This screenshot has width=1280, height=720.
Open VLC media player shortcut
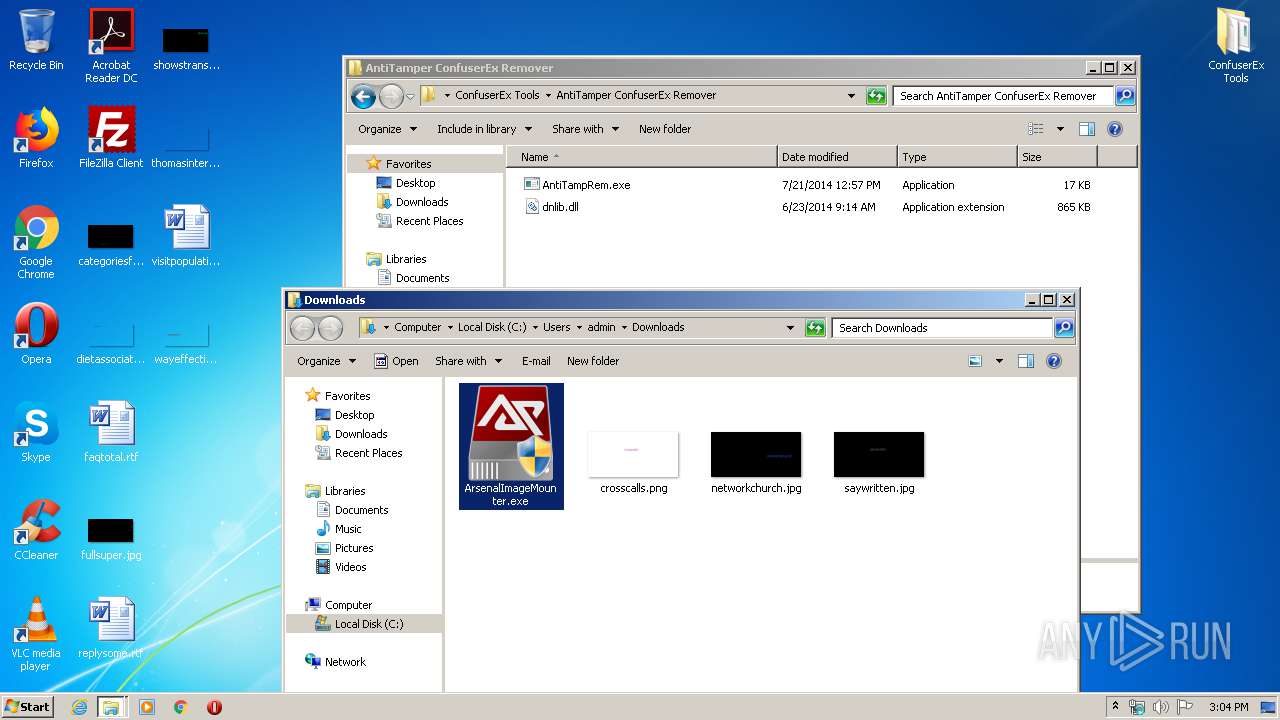coord(36,634)
